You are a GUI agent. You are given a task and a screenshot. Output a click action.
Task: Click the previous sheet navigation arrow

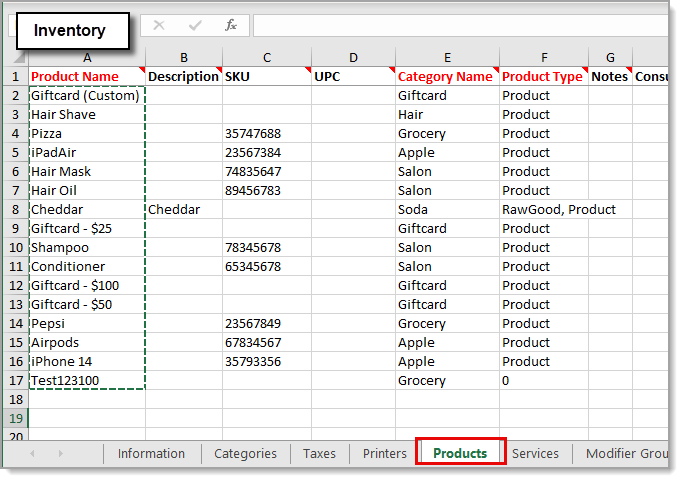click(x=32, y=454)
